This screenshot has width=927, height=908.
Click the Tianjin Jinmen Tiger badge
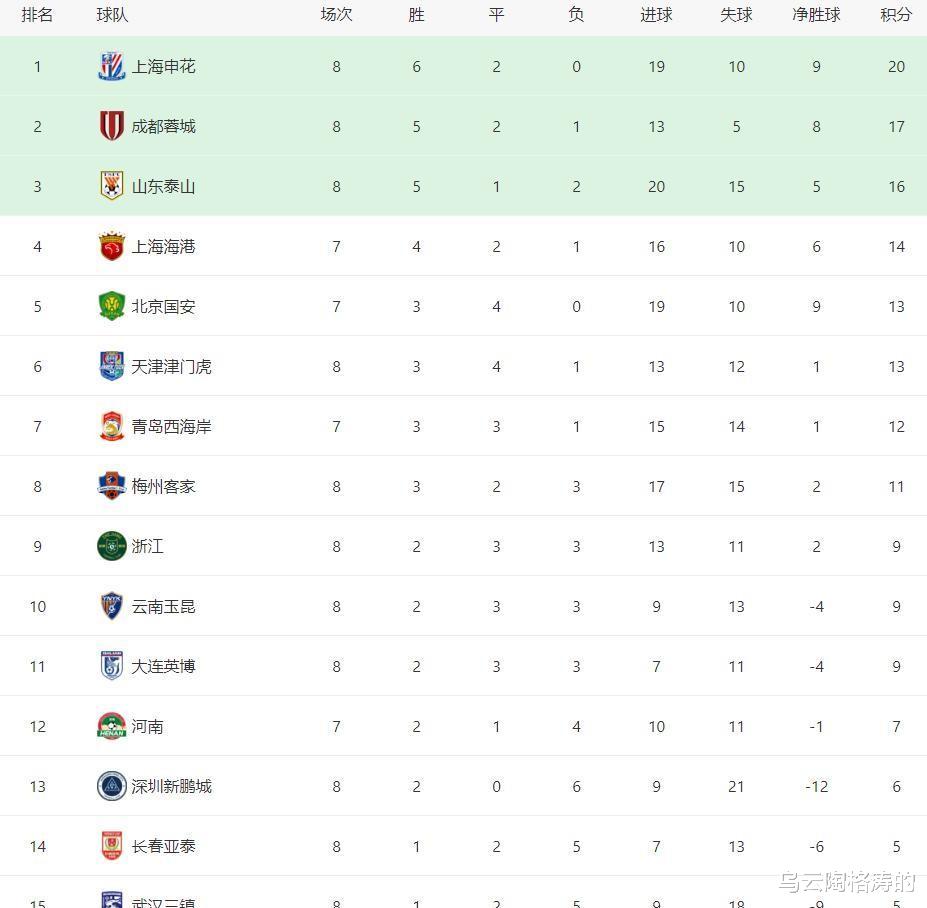tap(111, 366)
